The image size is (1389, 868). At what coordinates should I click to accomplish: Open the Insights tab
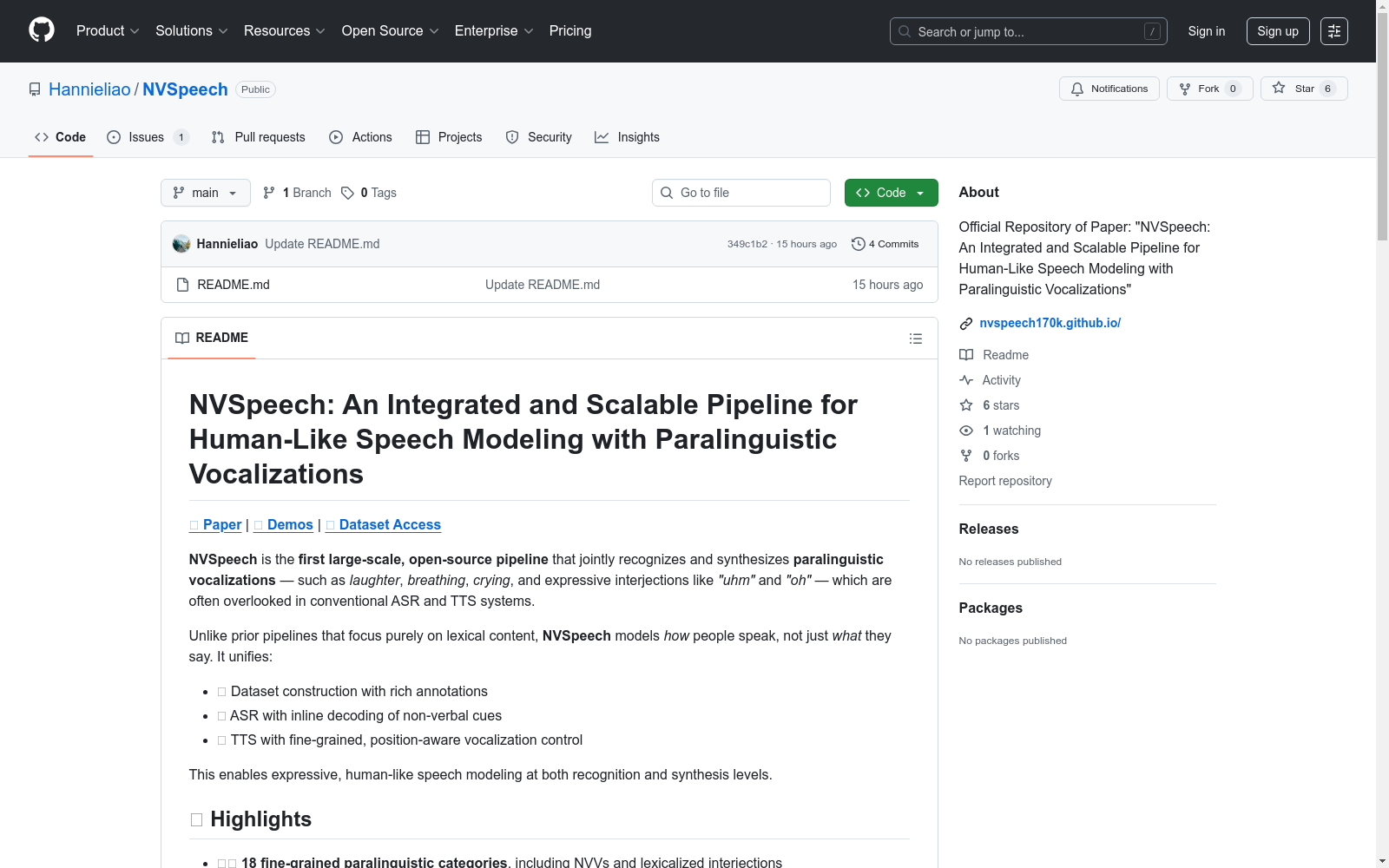[627, 137]
